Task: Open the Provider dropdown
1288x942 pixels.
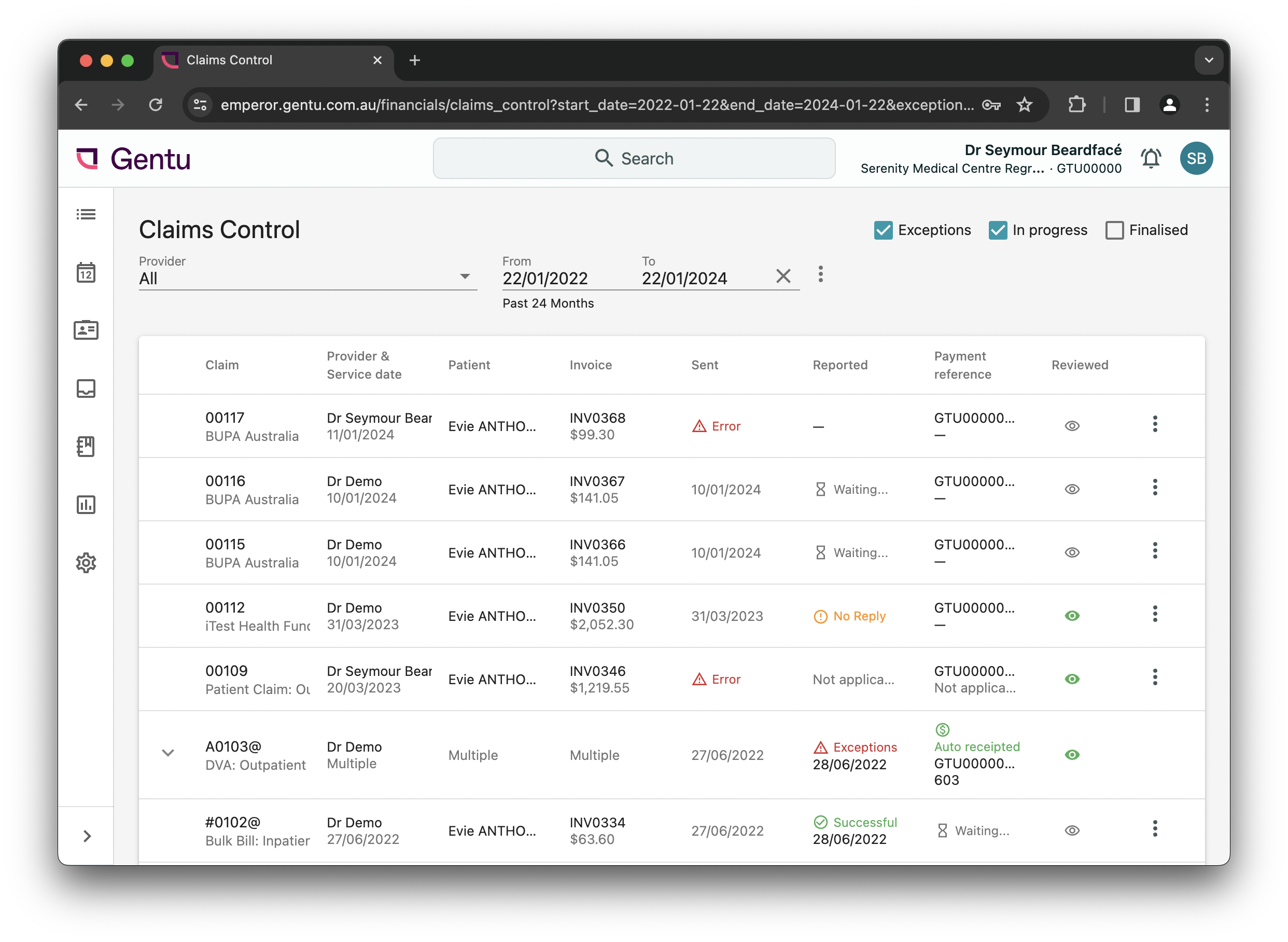Action: point(466,277)
